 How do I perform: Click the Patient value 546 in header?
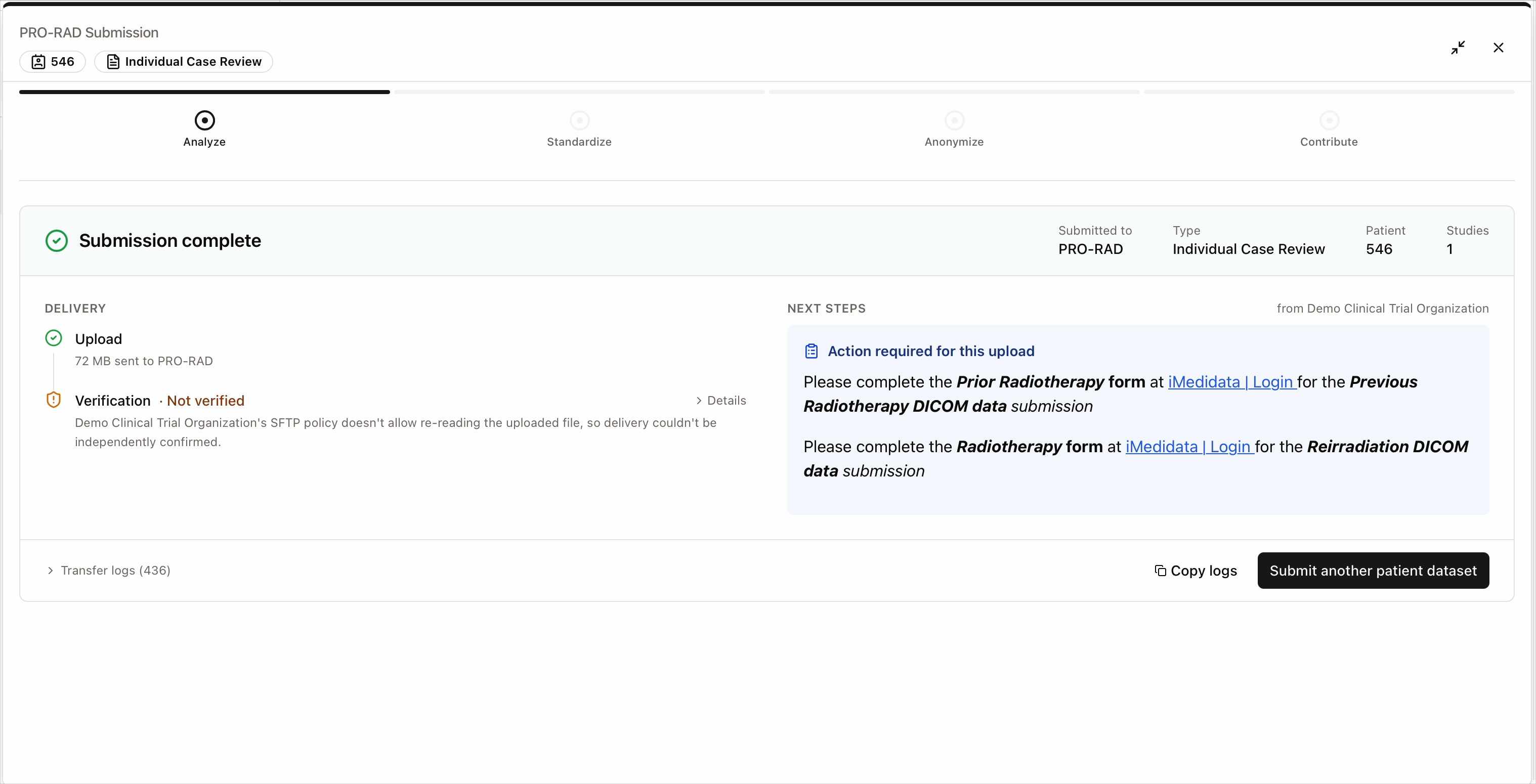(x=1379, y=249)
